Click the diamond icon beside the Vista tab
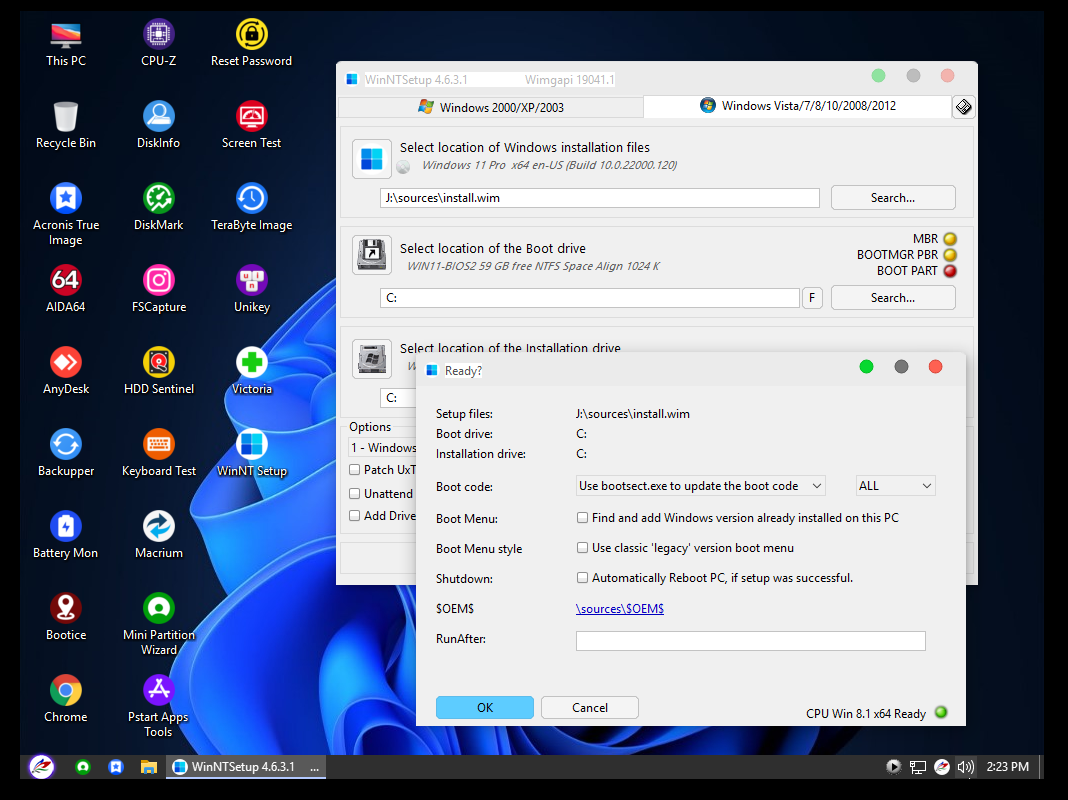This screenshot has height=800, width=1068. 963,107
